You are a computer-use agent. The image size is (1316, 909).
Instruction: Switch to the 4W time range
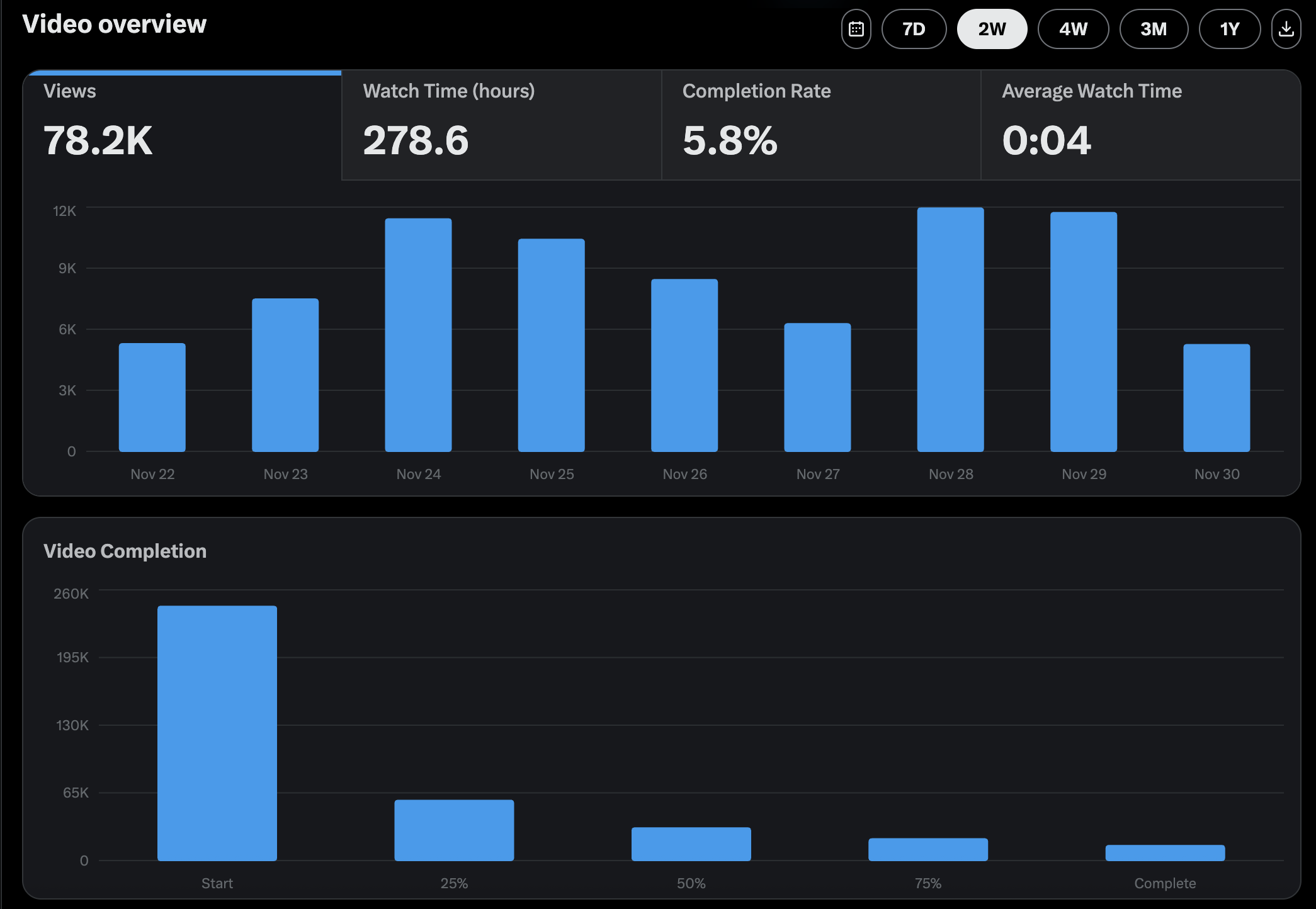[x=1073, y=29]
